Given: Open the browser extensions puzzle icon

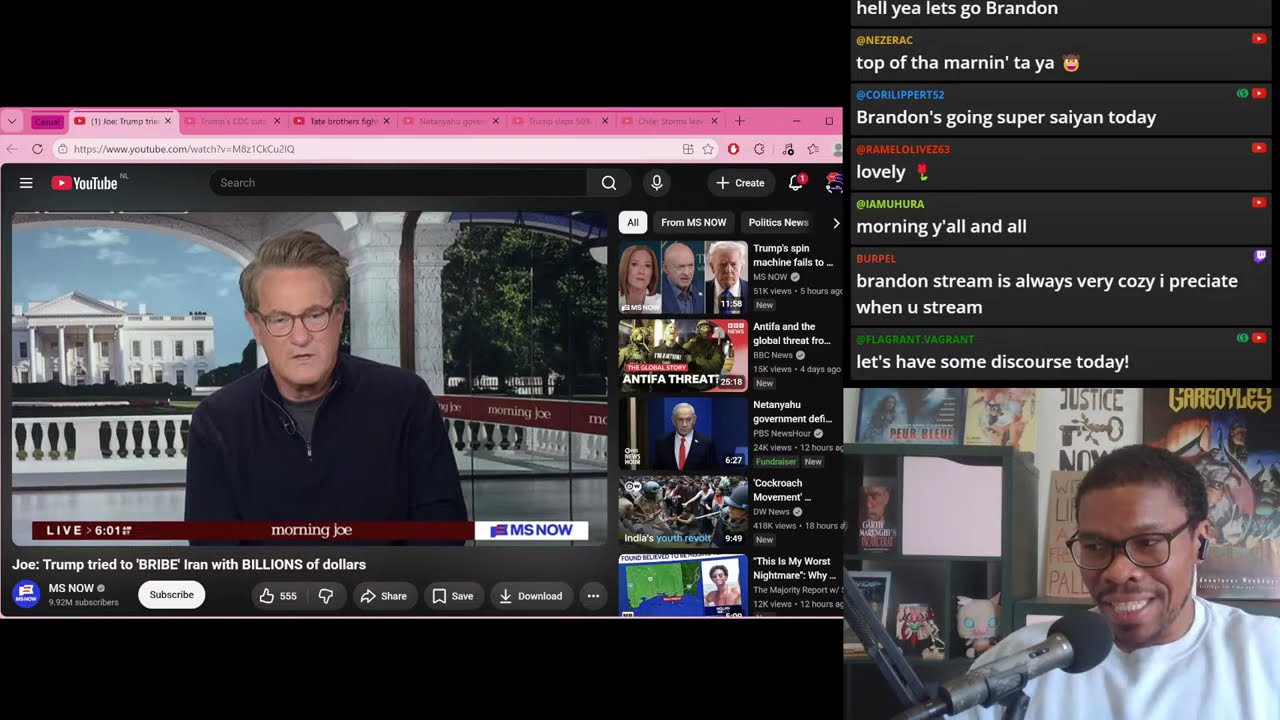Looking at the screenshot, I should pyautogui.click(x=759, y=149).
